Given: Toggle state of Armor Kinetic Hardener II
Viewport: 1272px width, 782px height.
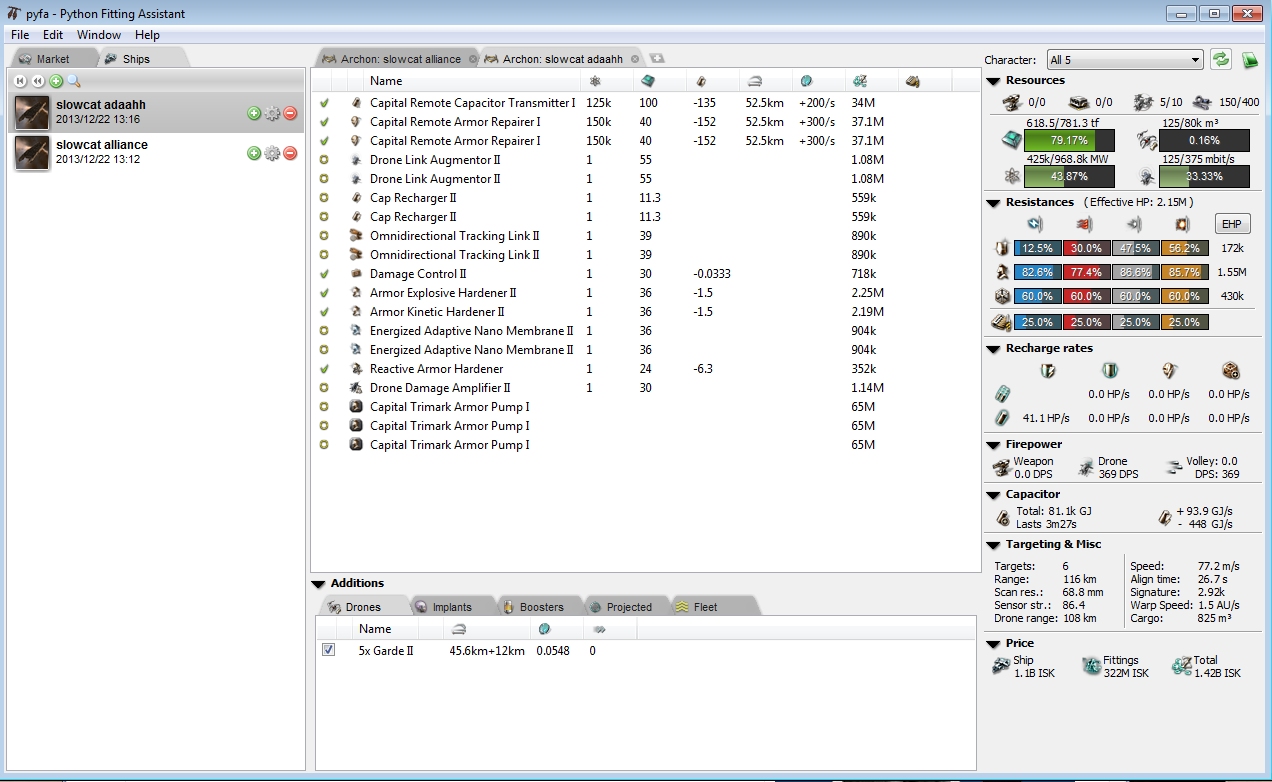Looking at the screenshot, I should pos(324,312).
